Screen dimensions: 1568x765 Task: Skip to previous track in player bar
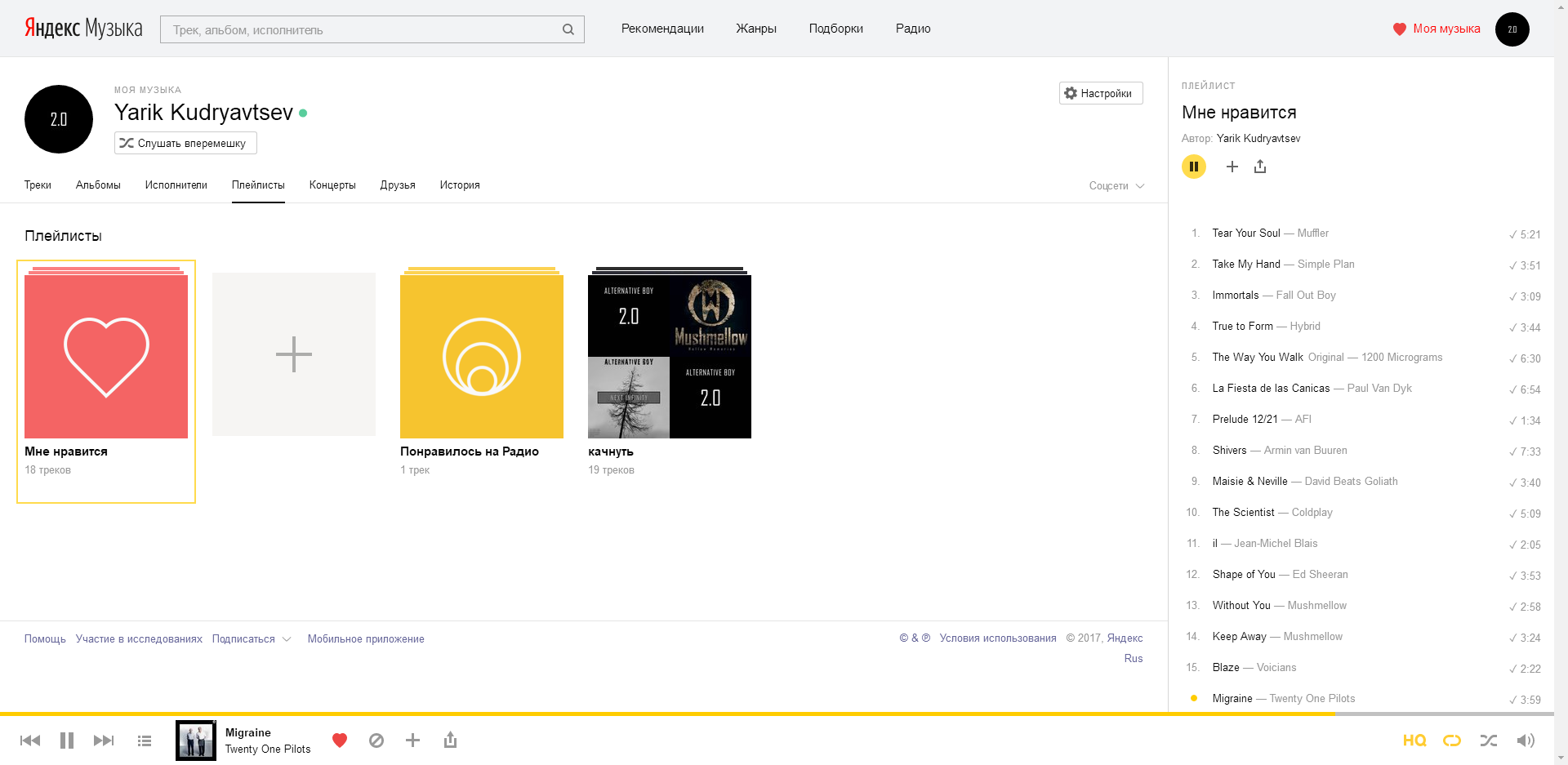30,741
